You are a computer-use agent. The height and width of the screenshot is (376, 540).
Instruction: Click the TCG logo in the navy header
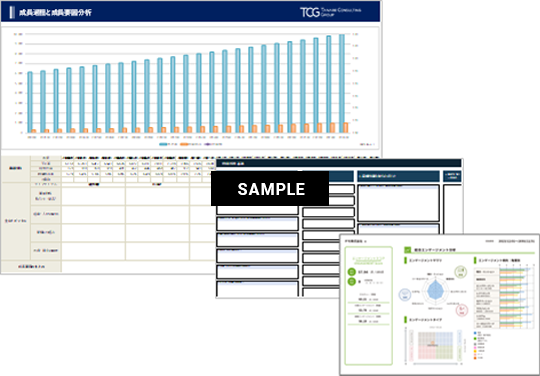point(330,12)
